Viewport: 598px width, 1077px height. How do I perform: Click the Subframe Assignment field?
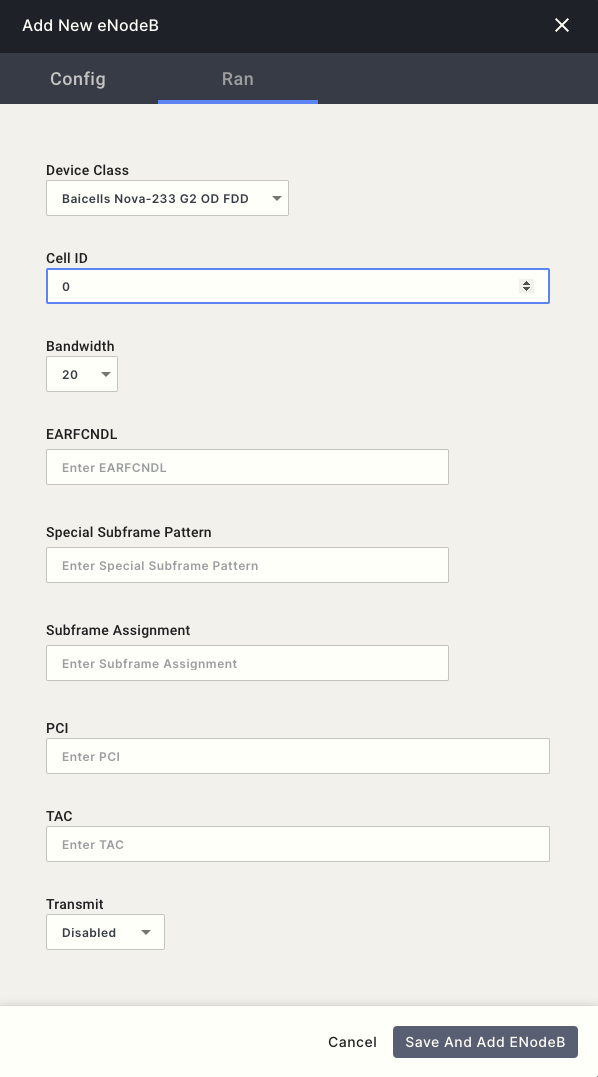247,663
